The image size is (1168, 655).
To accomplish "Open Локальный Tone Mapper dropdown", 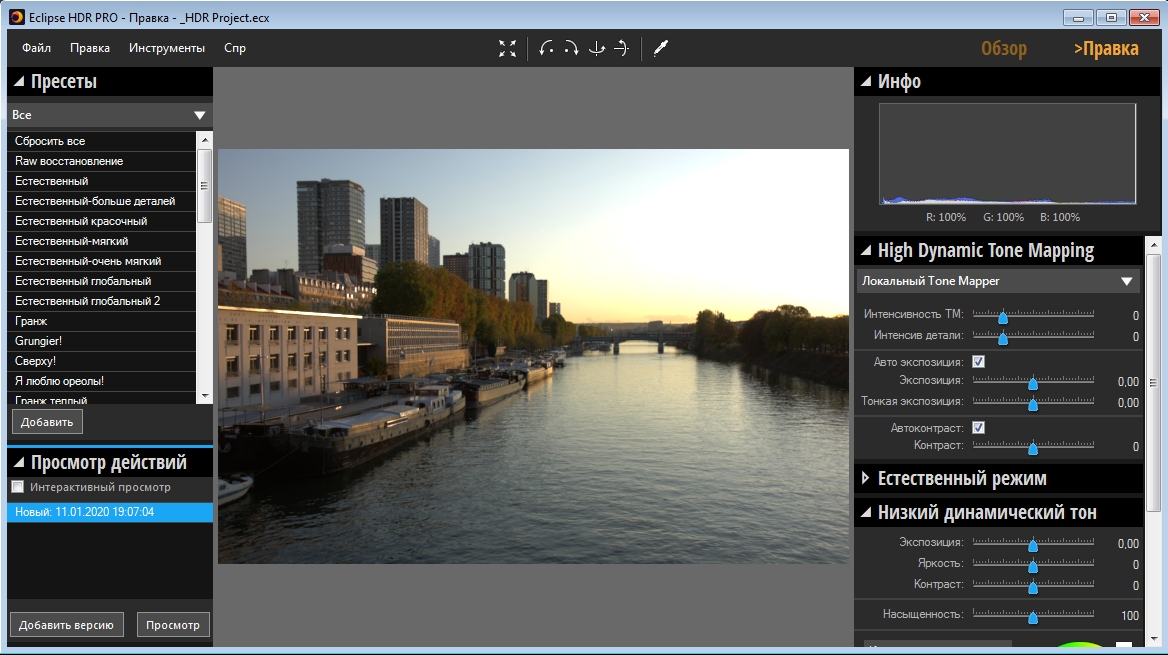I will tap(998, 281).
